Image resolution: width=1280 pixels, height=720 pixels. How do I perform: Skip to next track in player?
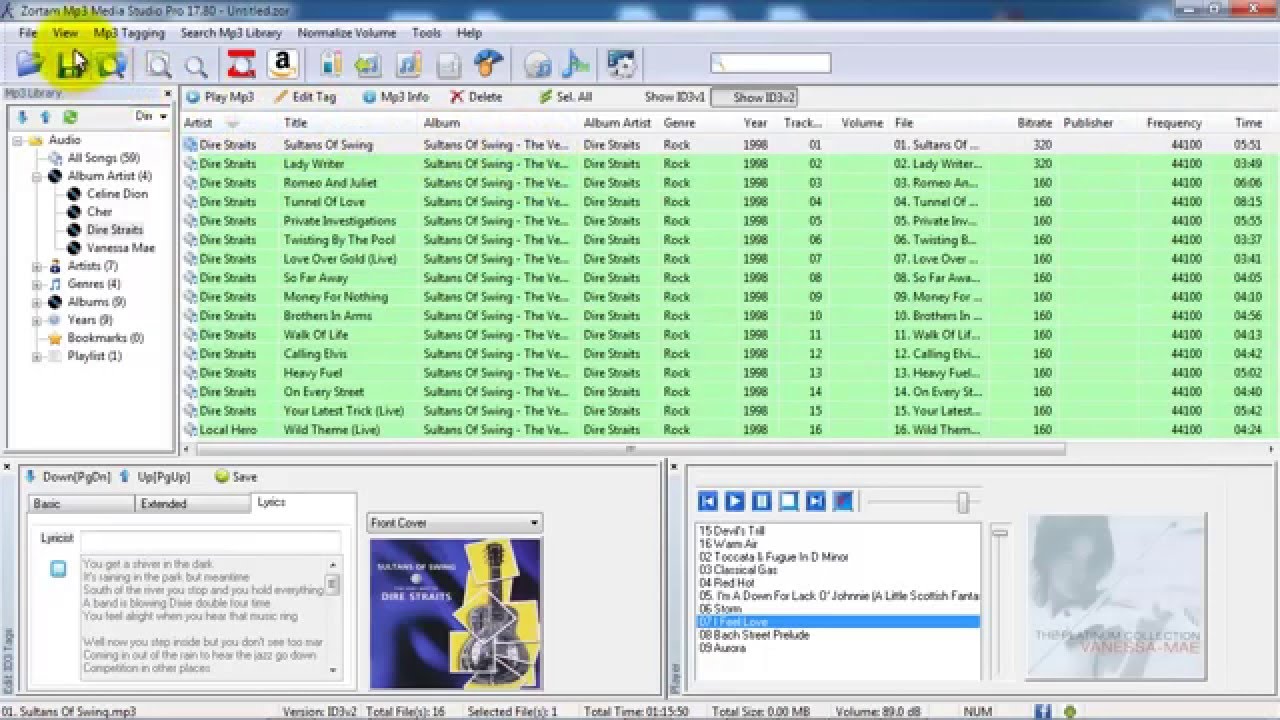pyautogui.click(x=815, y=501)
